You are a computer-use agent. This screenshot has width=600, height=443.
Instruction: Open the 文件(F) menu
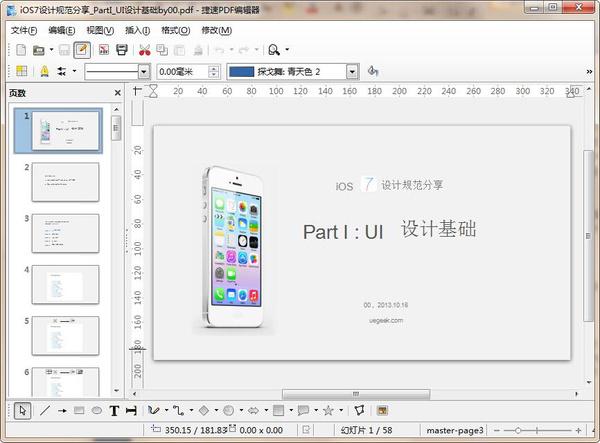tap(24, 31)
